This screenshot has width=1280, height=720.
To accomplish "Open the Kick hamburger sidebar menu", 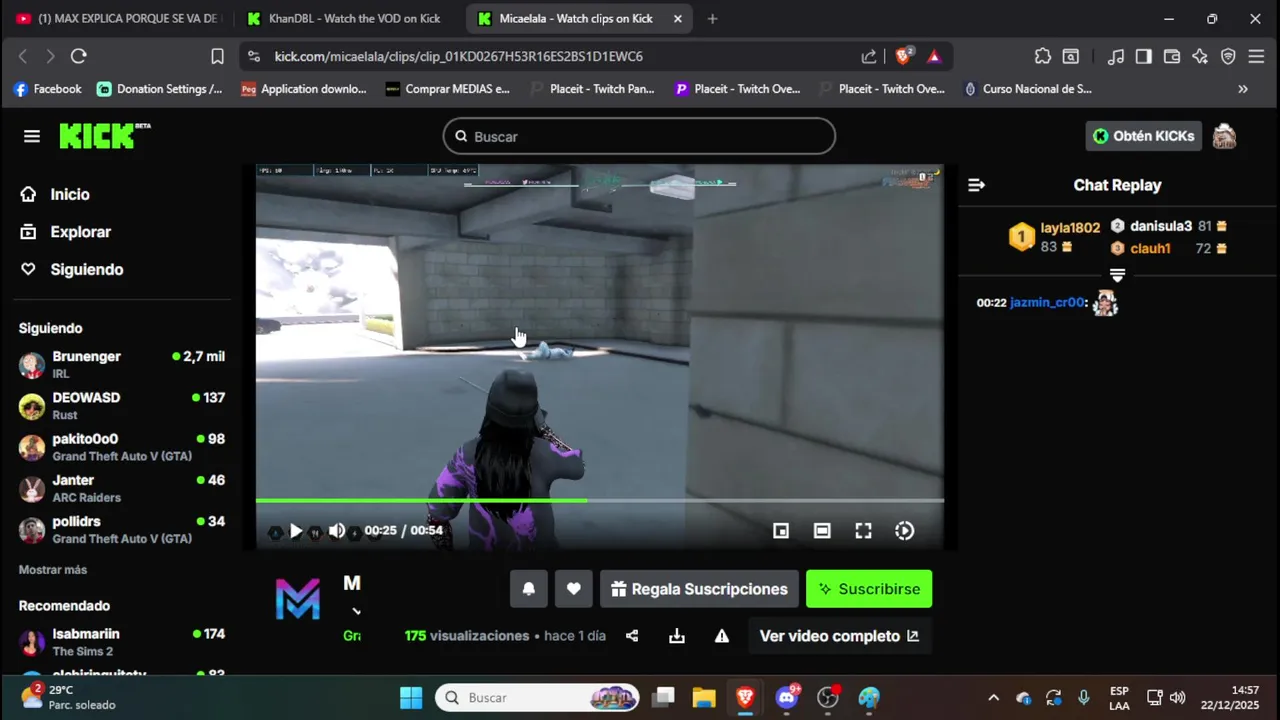I will 32,136.
